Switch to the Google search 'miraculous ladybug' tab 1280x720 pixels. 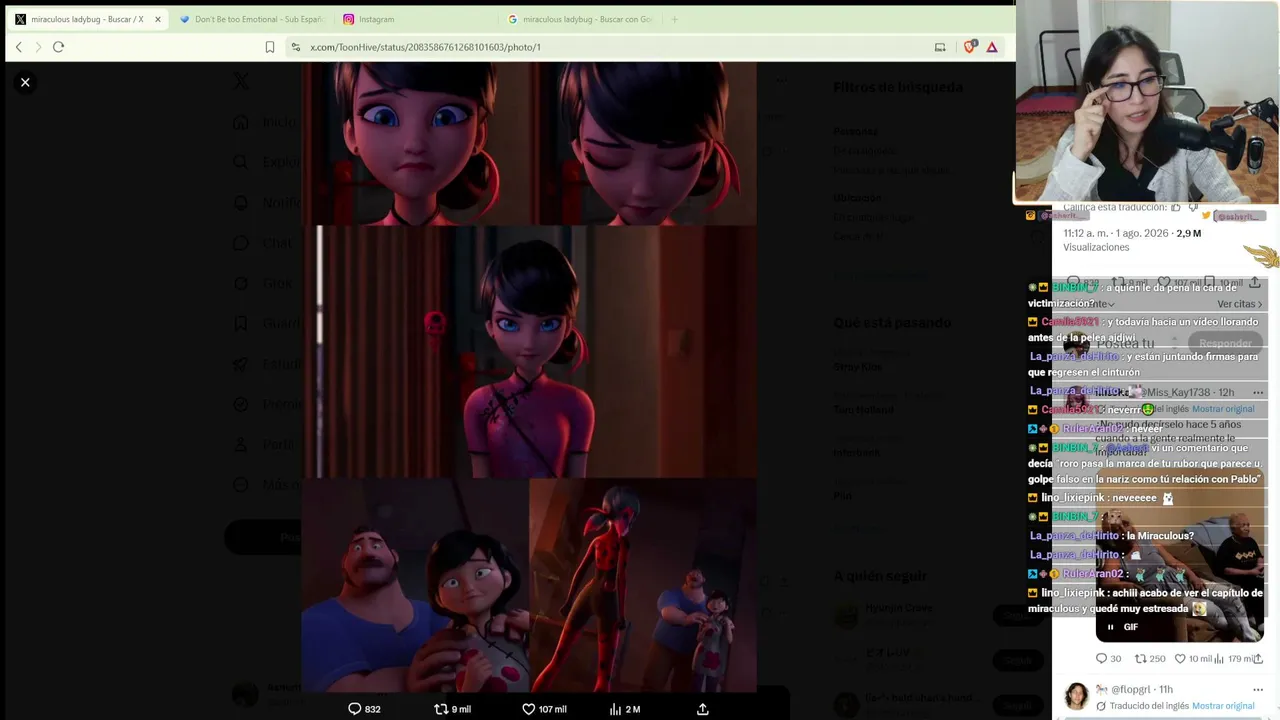(580, 19)
